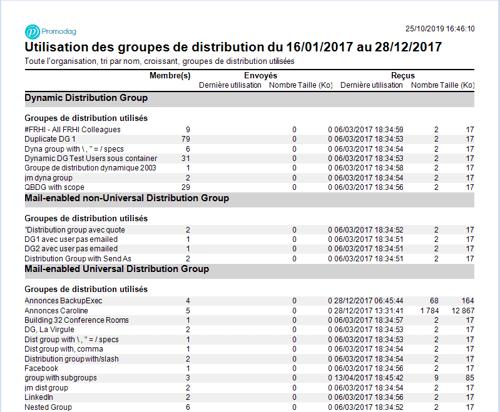The height and width of the screenshot is (412, 500).
Task: Click received size 85 for group with subgroups
Action: 470,378
